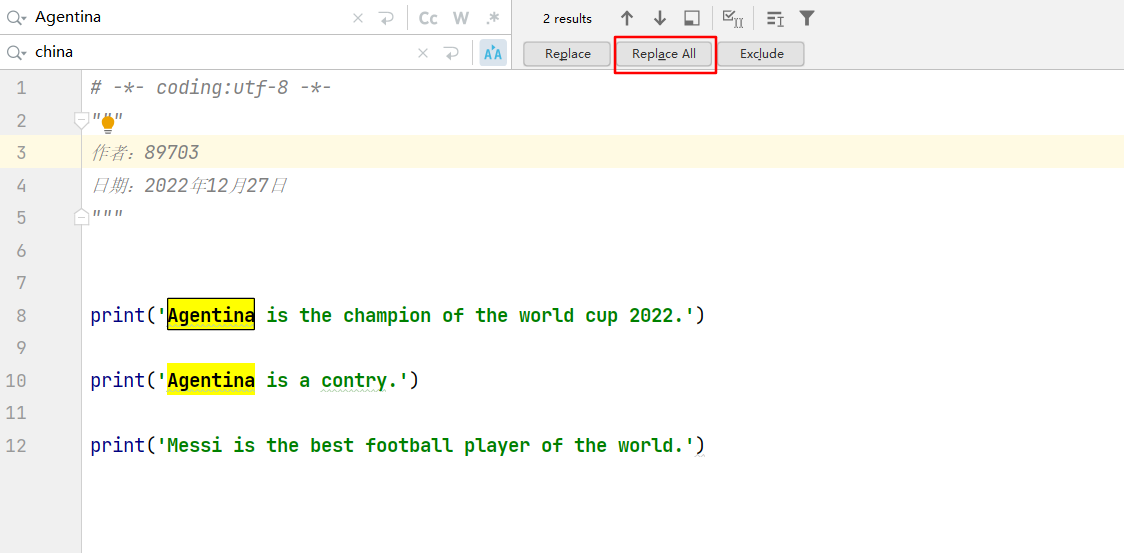
Task: Open search history dropdown beside Agentina
Action: click(17, 18)
